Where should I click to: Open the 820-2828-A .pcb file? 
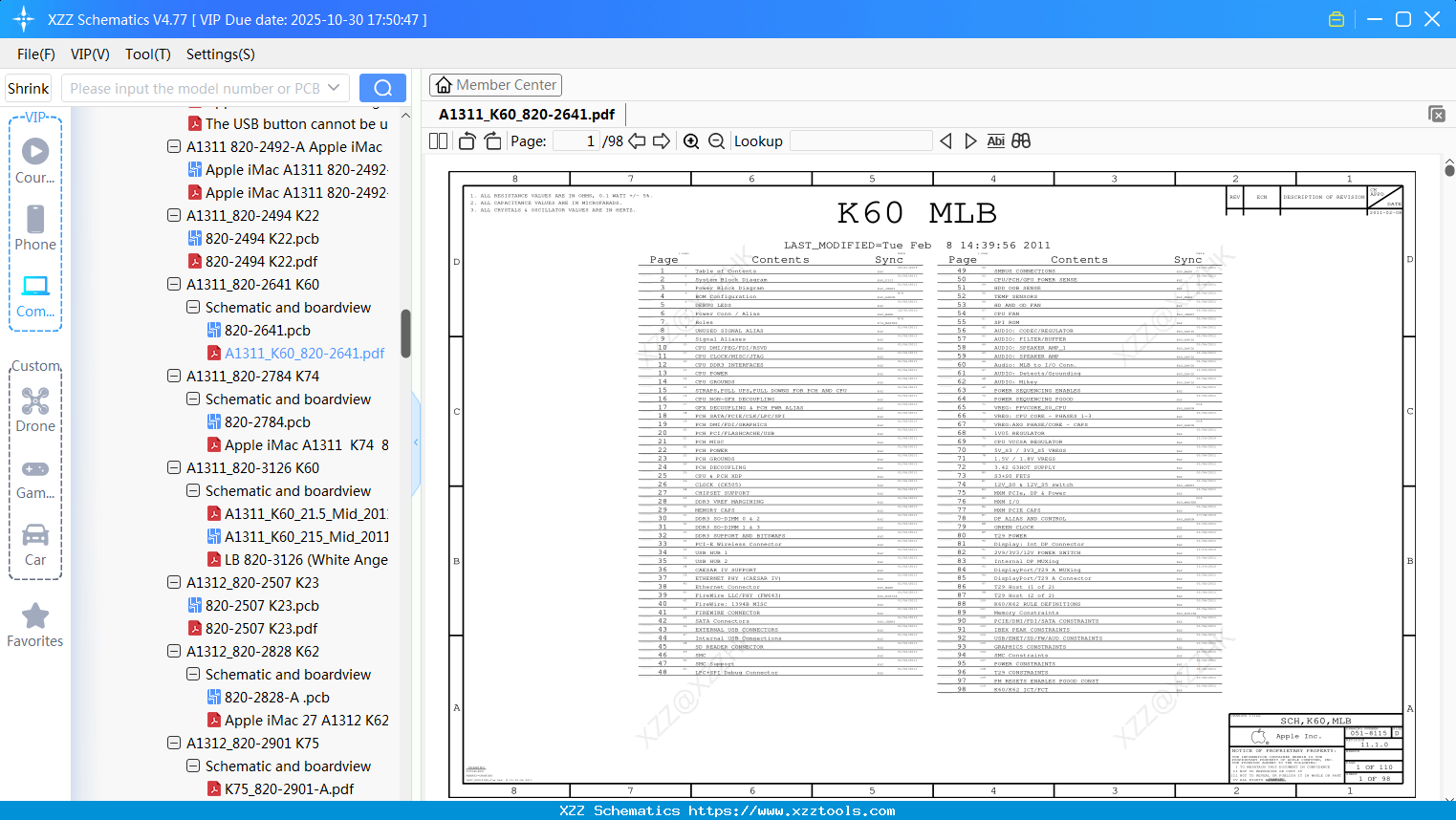coord(268,698)
